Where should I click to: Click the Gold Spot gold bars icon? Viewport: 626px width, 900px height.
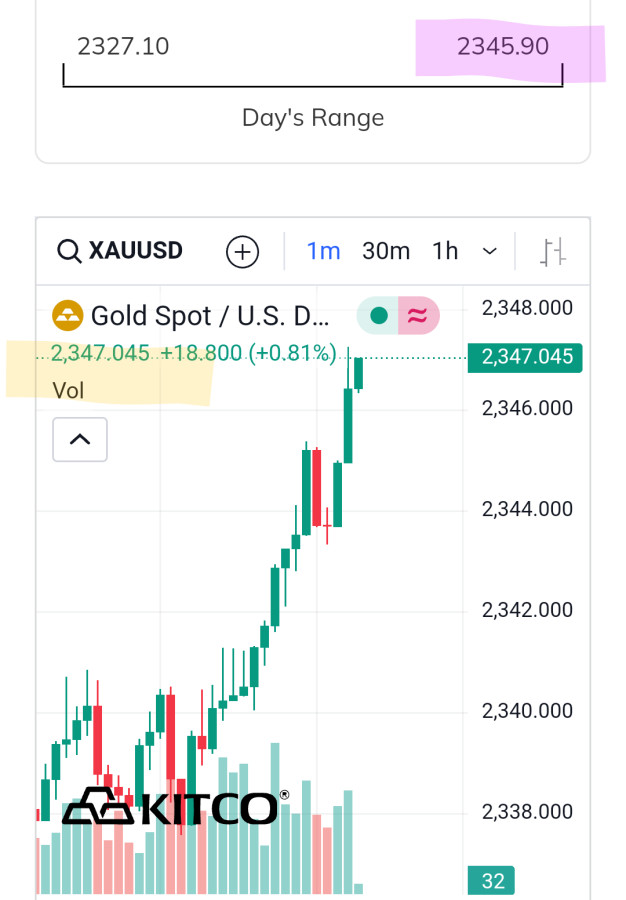click(x=68, y=316)
